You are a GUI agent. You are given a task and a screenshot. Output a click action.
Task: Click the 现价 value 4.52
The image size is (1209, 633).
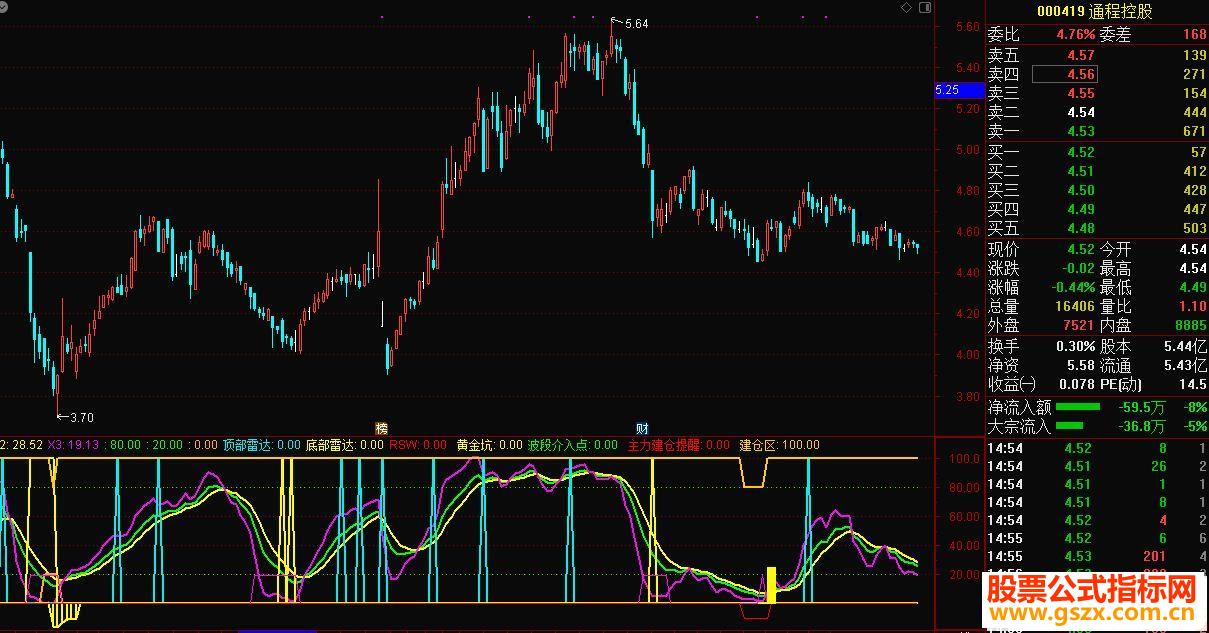click(x=1080, y=249)
